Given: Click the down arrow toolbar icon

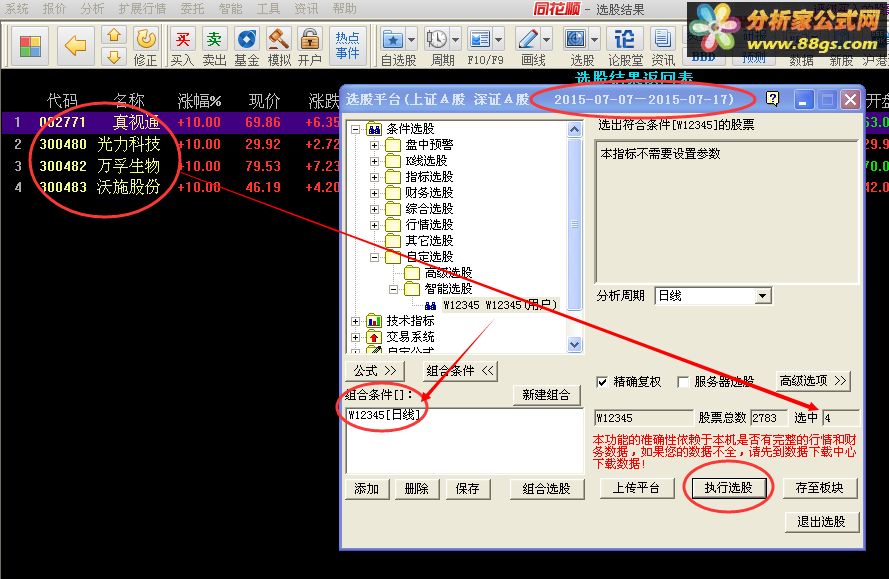Looking at the screenshot, I should [x=114, y=57].
